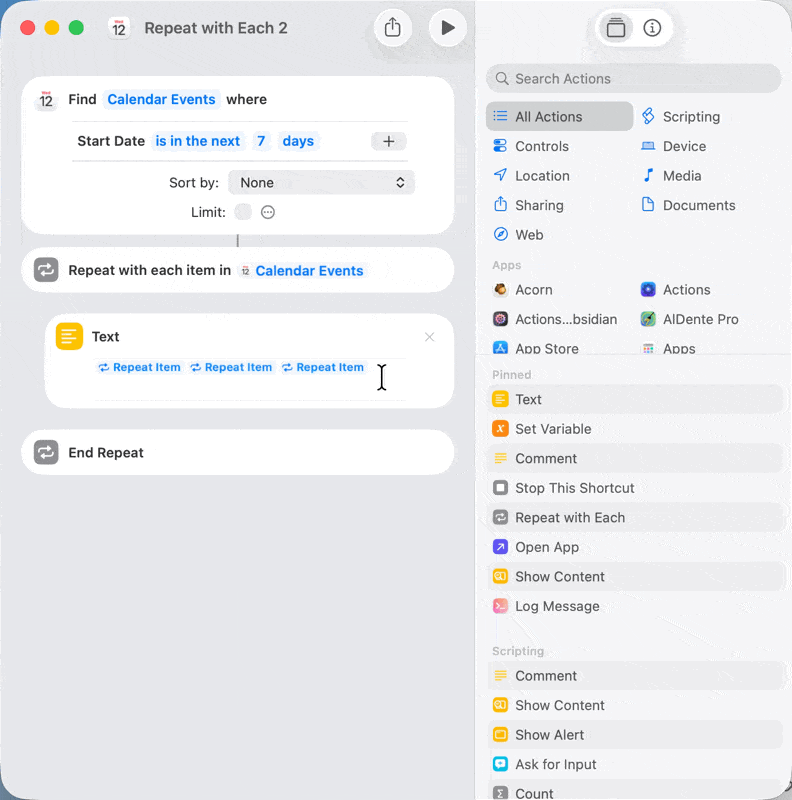
Task: Change the 'is in the next' condition
Action: click(x=198, y=141)
